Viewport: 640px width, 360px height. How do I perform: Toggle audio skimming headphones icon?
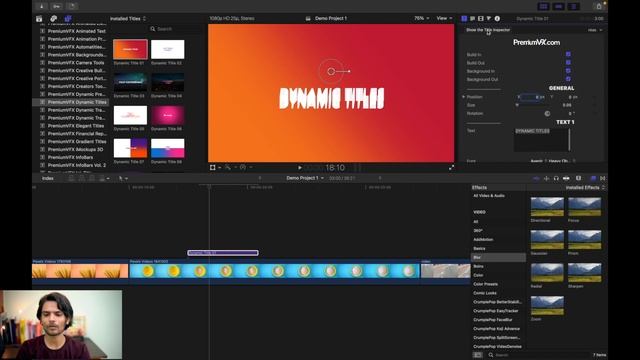point(556,178)
